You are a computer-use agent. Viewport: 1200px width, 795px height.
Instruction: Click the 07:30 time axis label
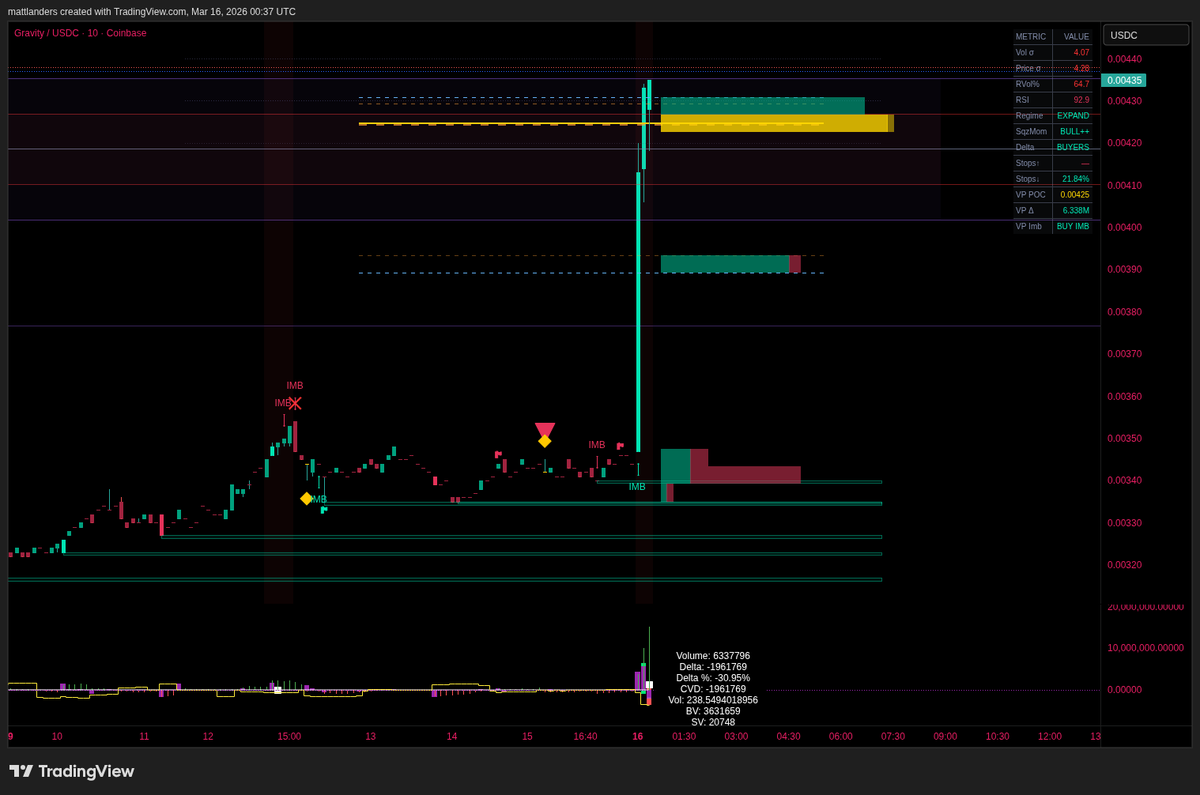point(893,737)
